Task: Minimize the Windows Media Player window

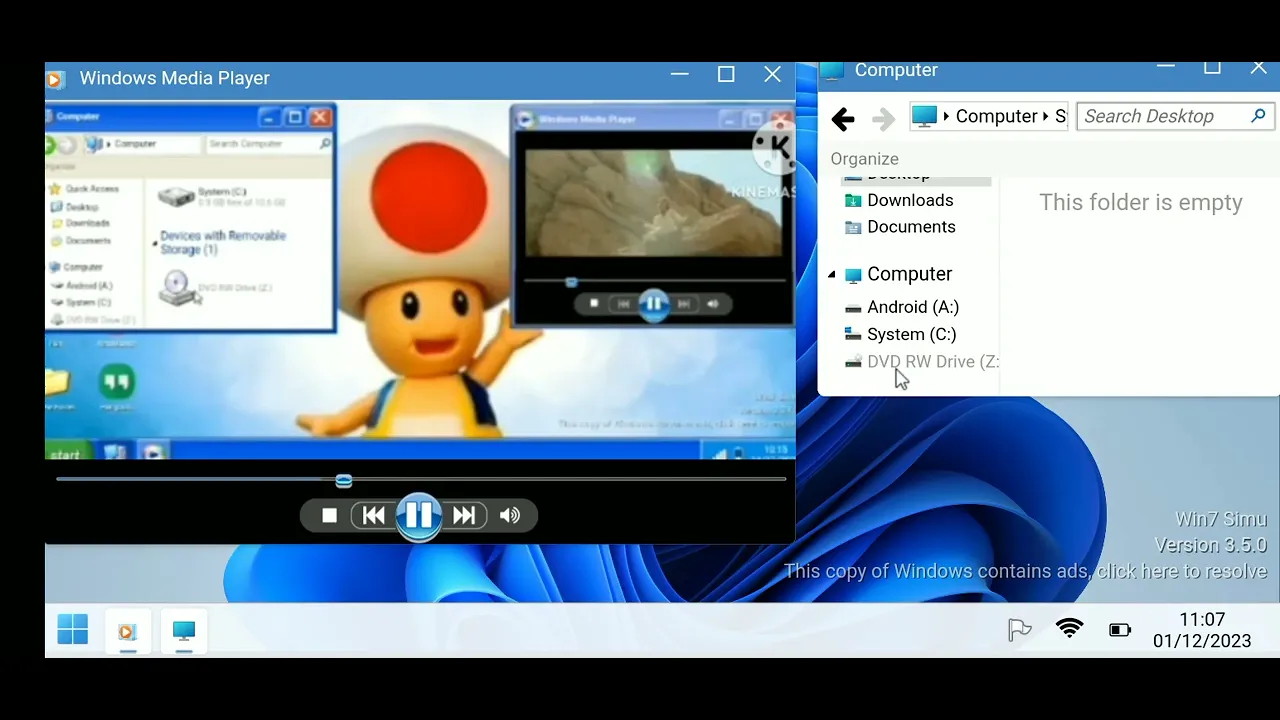Action: click(680, 74)
